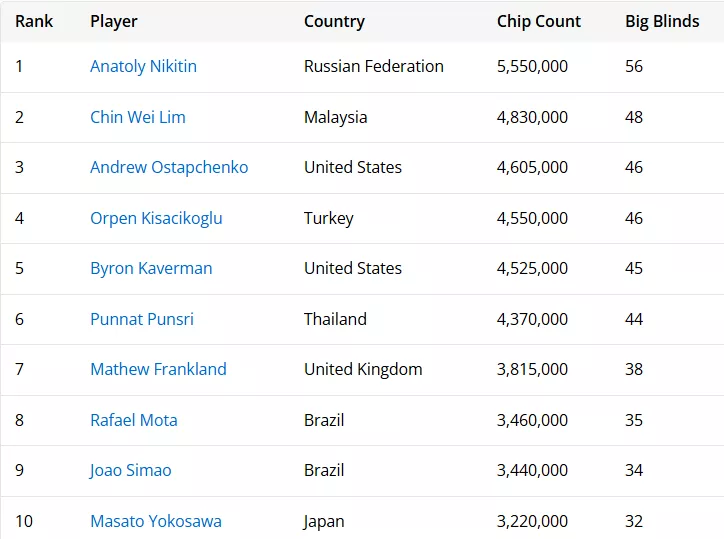Click Mathew Frankland player link
The image size is (724, 539).
click(x=158, y=369)
